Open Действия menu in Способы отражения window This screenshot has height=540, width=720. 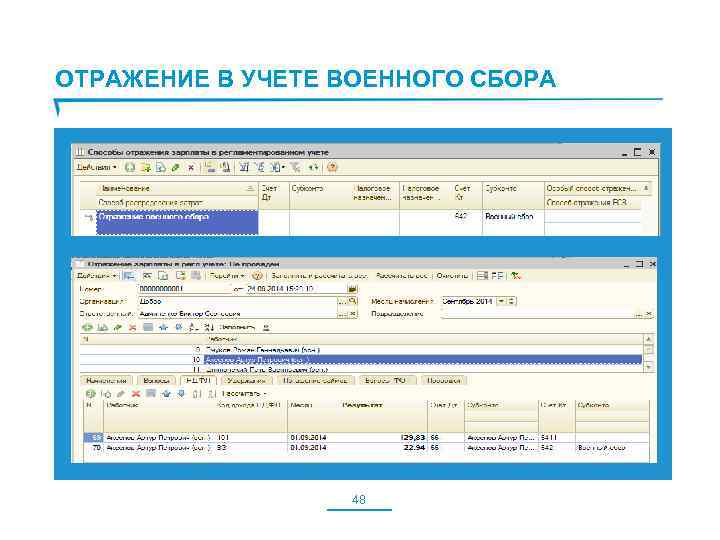(97, 168)
